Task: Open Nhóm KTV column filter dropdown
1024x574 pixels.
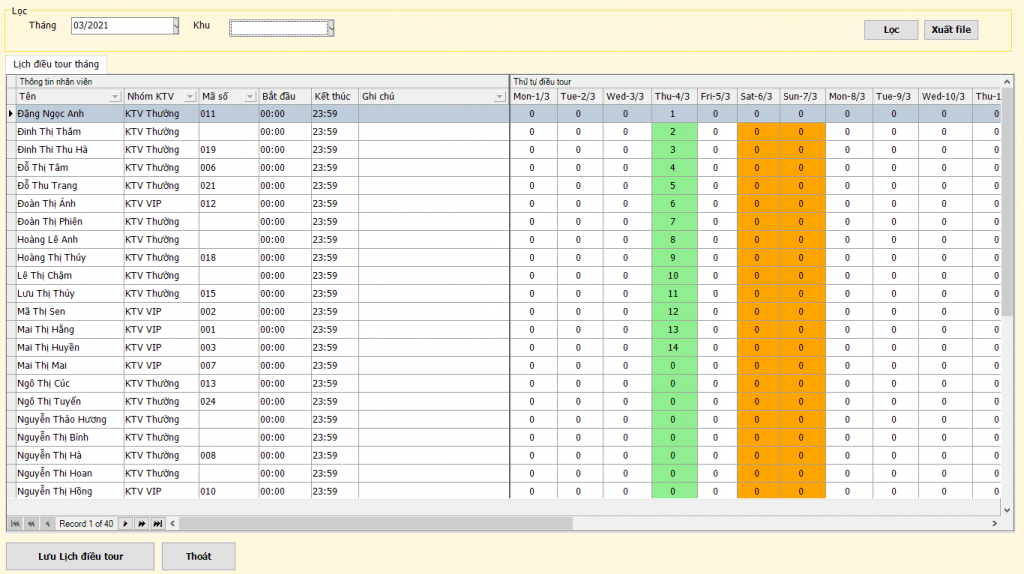Action: coord(189,97)
